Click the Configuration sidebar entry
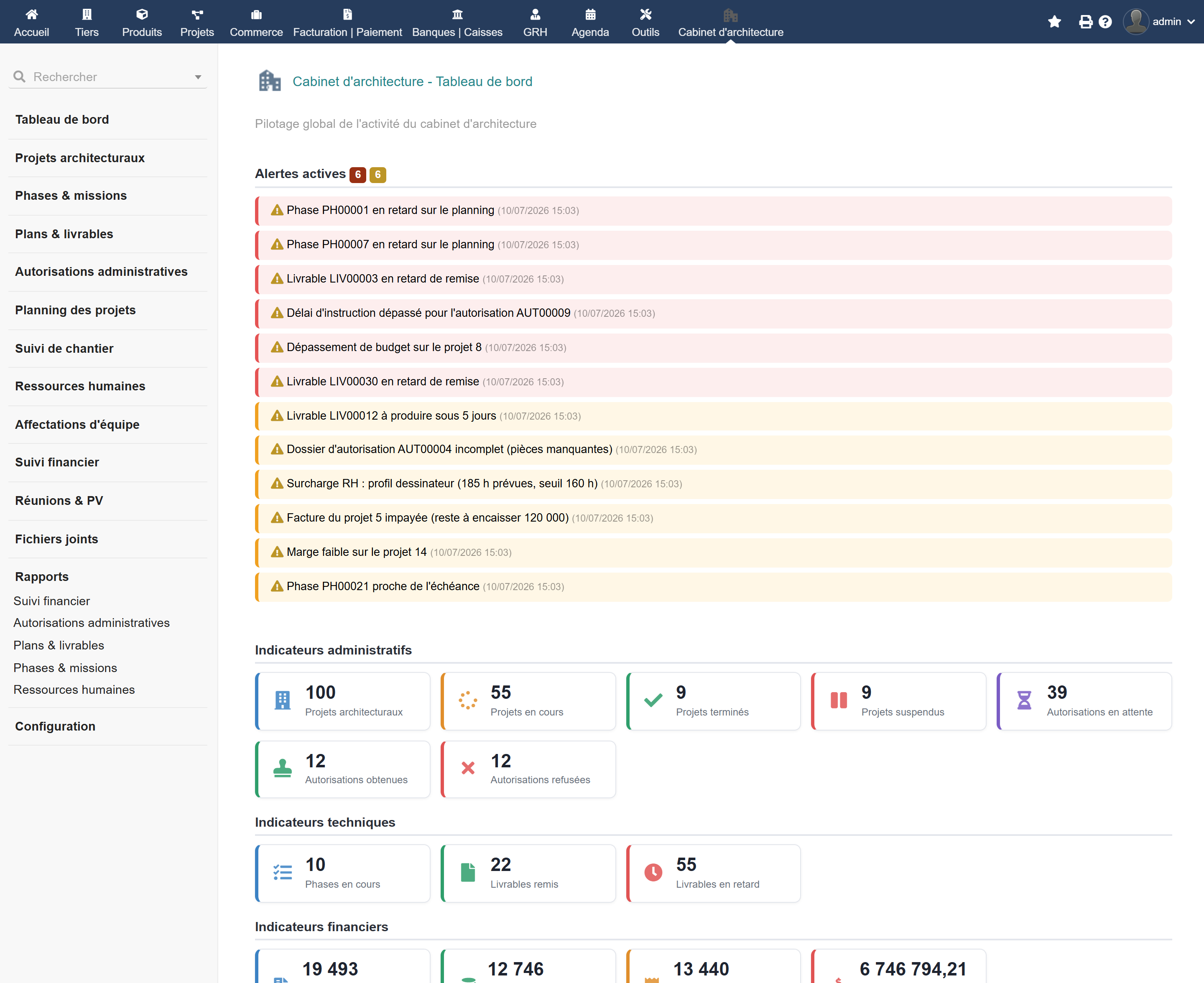This screenshot has height=983, width=1204. point(55,726)
